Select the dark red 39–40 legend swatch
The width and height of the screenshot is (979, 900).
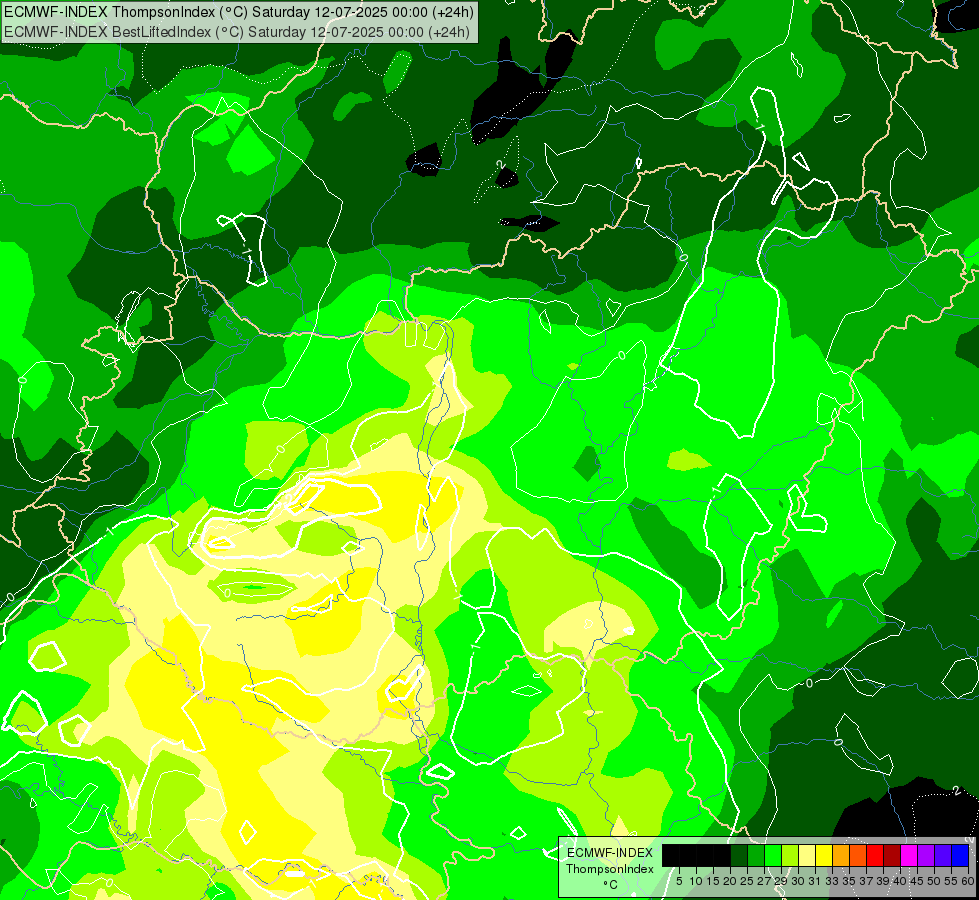pos(892,855)
